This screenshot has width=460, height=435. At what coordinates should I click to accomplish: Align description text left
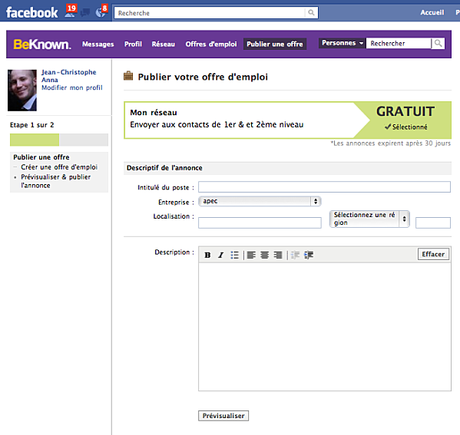(x=251, y=255)
